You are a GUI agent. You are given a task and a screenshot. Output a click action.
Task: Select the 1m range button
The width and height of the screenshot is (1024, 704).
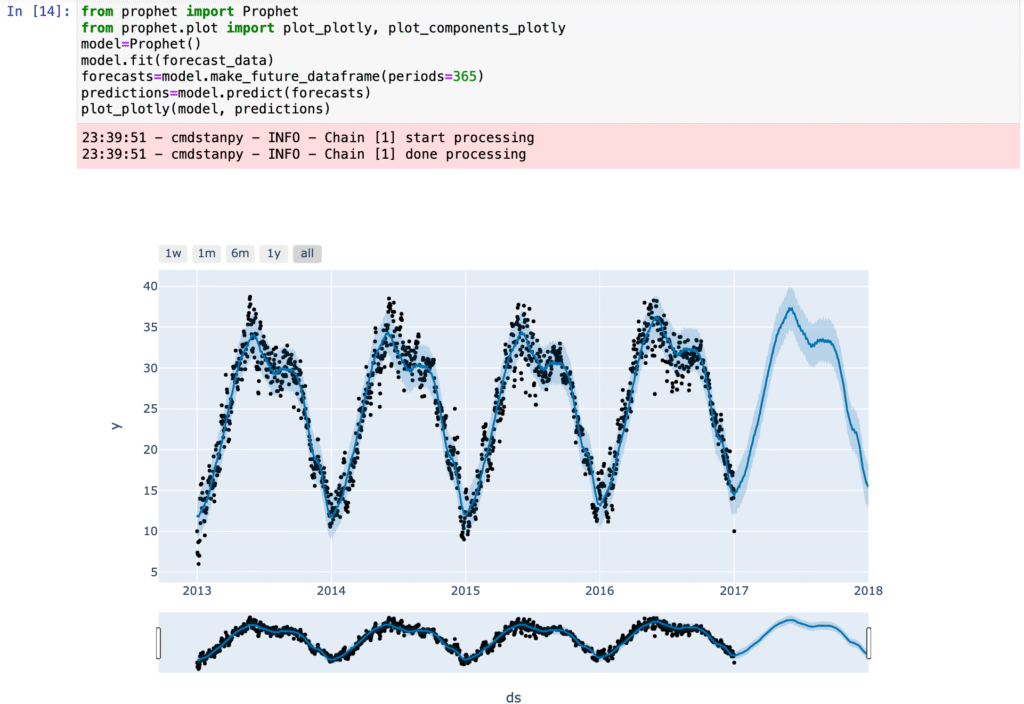(x=206, y=253)
